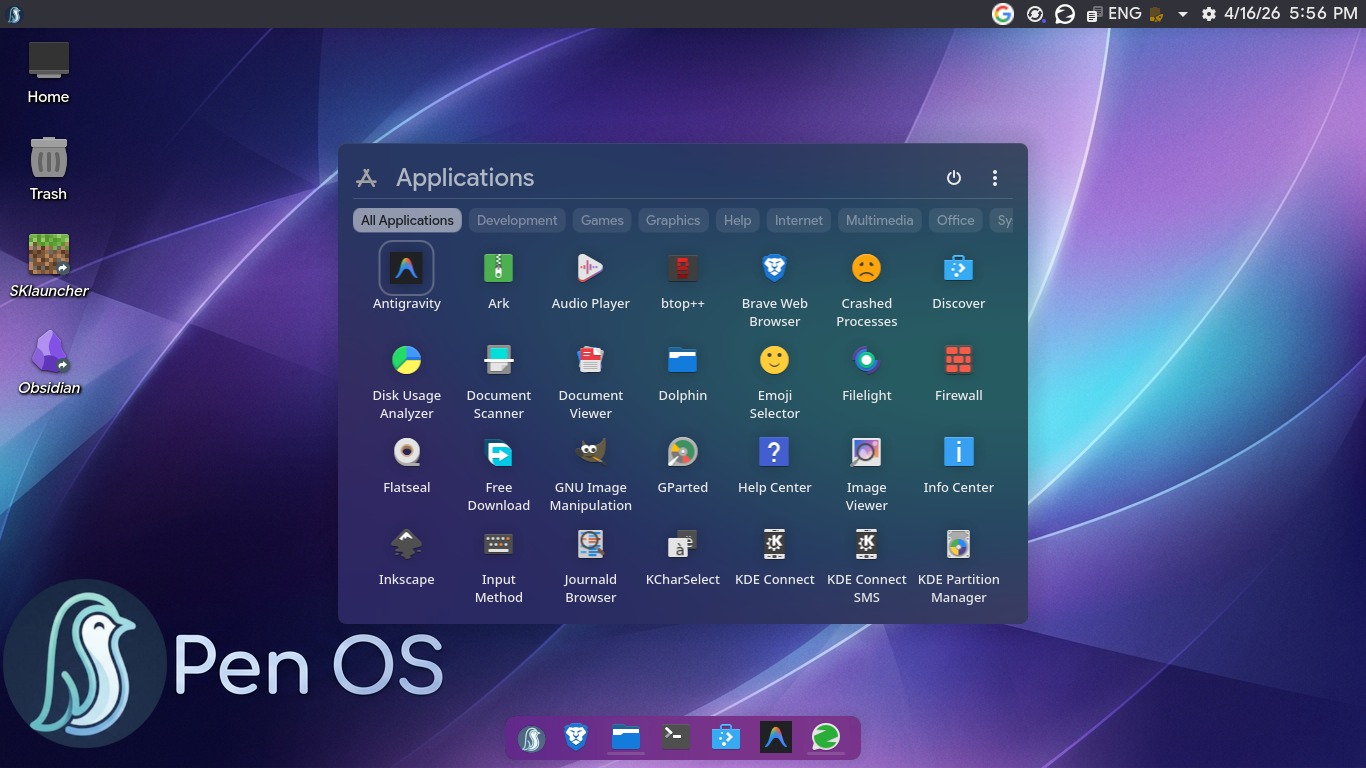Open the Home desktop icon
This screenshot has width=1366, height=768.
pyautogui.click(x=48, y=72)
